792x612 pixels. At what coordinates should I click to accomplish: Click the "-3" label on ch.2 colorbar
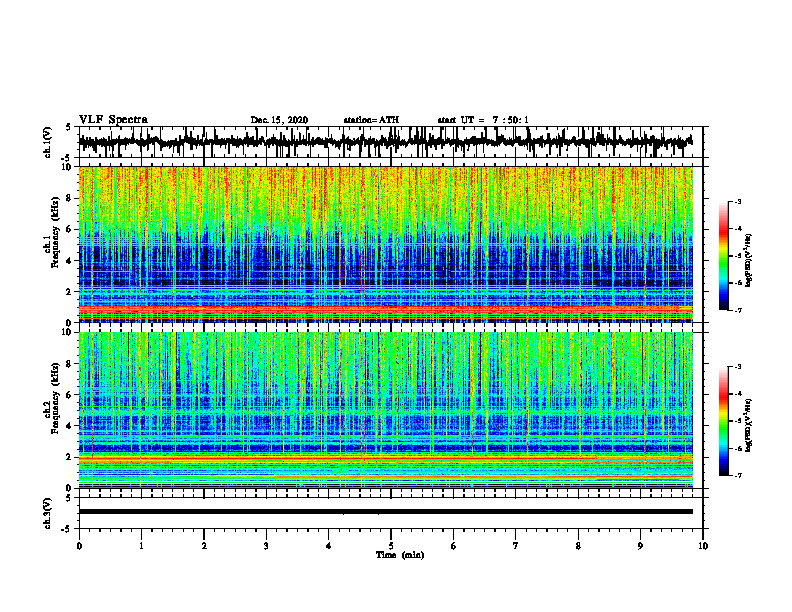(x=737, y=367)
